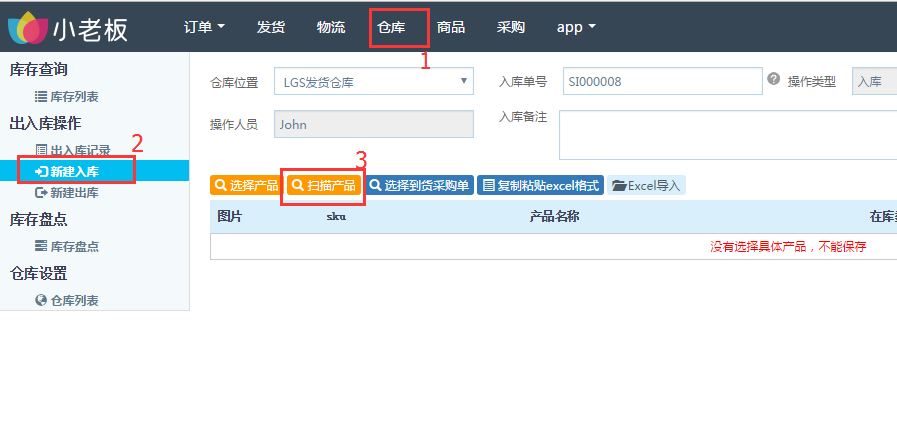Click the 复制粘贴excel格式 button
The height and width of the screenshot is (442, 897).
coord(540,186)
